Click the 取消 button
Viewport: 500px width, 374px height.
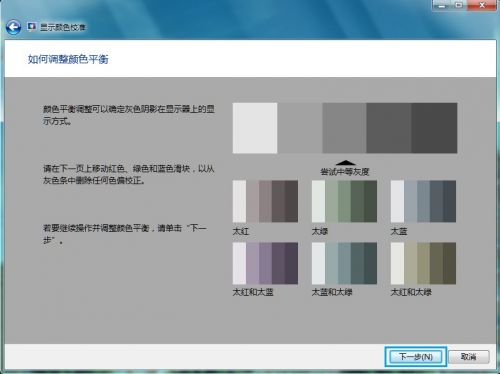(469, 357)
